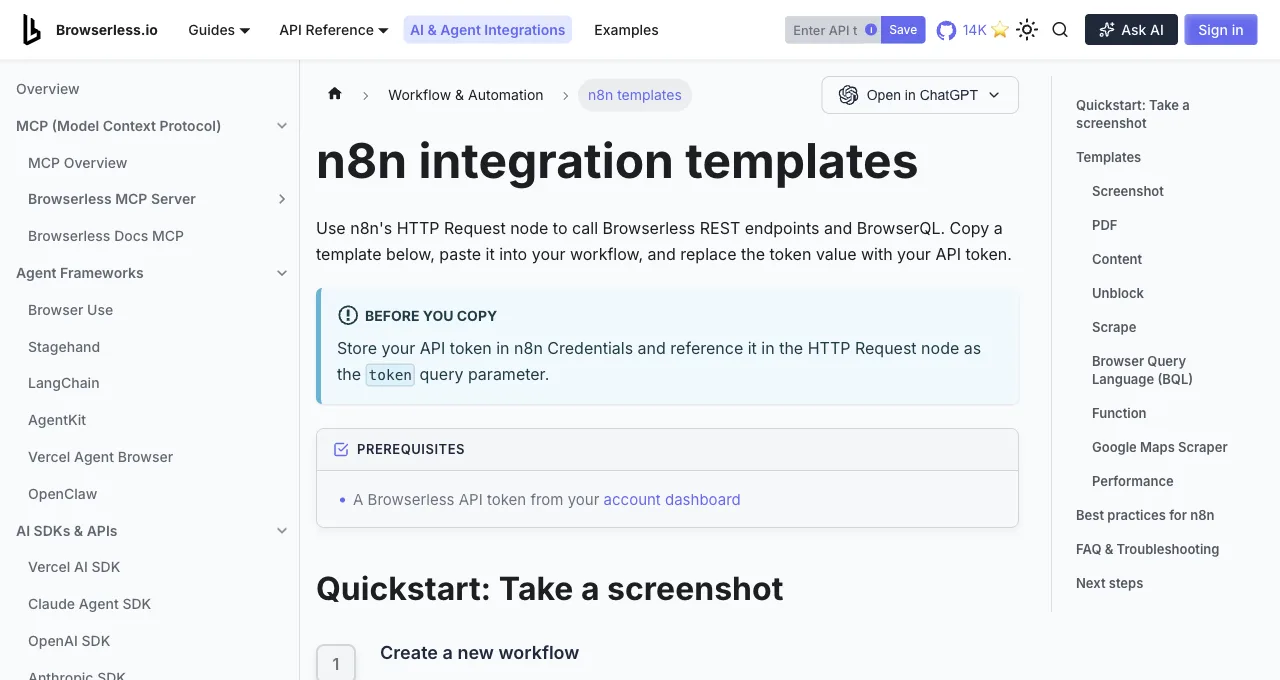
Task: Click Workflow & Automation breadcrumb
Action: pos(466,95)
